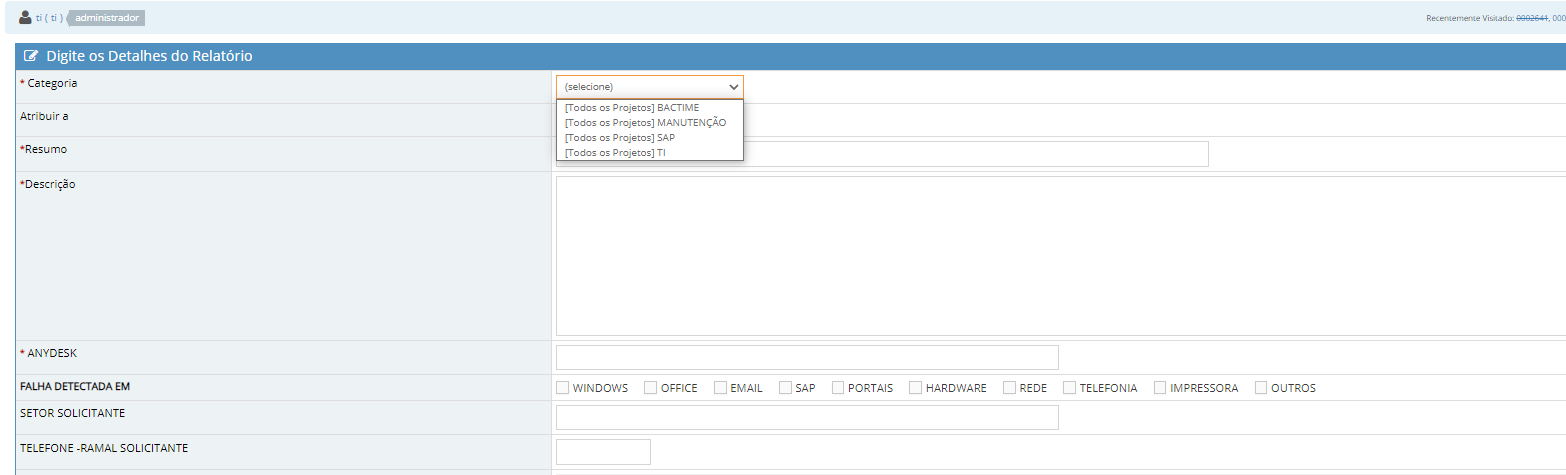
Task: Focus the Descrição text area
Action: click(x=1060, y=256)
